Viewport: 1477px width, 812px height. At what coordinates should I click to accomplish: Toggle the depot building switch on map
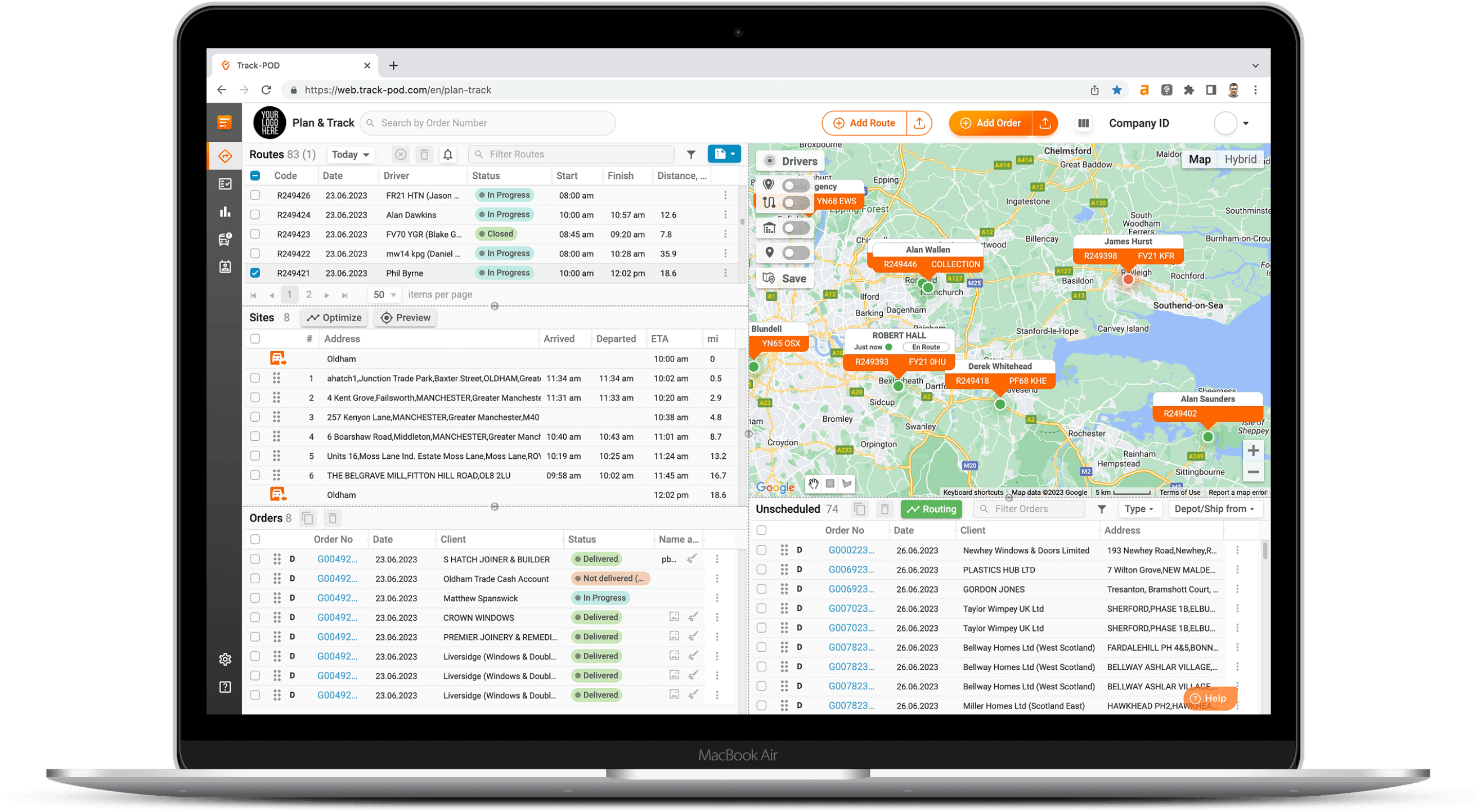click(796, 228)
